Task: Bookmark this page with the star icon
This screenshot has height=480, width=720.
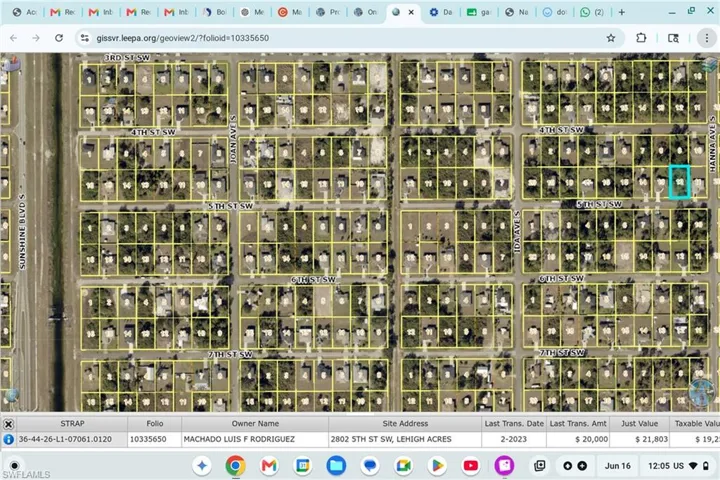Action: [611, 38]
